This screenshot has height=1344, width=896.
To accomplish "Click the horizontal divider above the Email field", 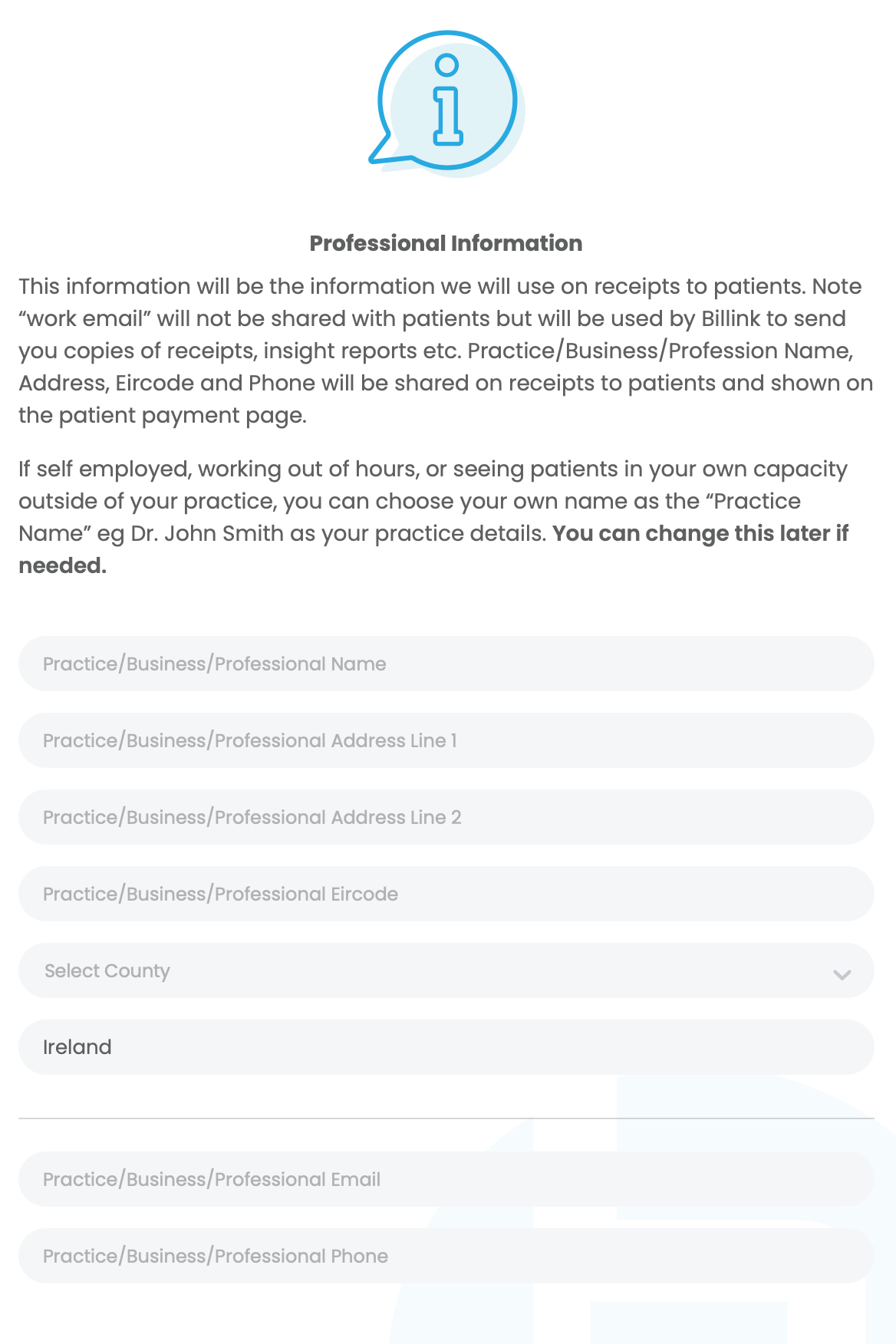I will pos(445,1118).
